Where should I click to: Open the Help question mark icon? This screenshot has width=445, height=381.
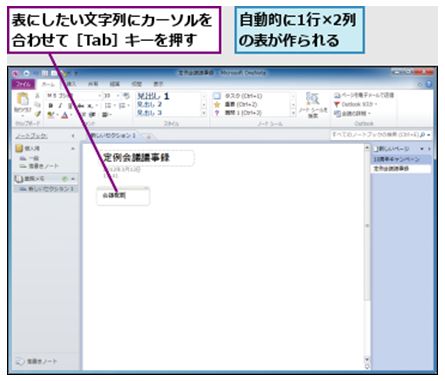click(x=429, y=84)
